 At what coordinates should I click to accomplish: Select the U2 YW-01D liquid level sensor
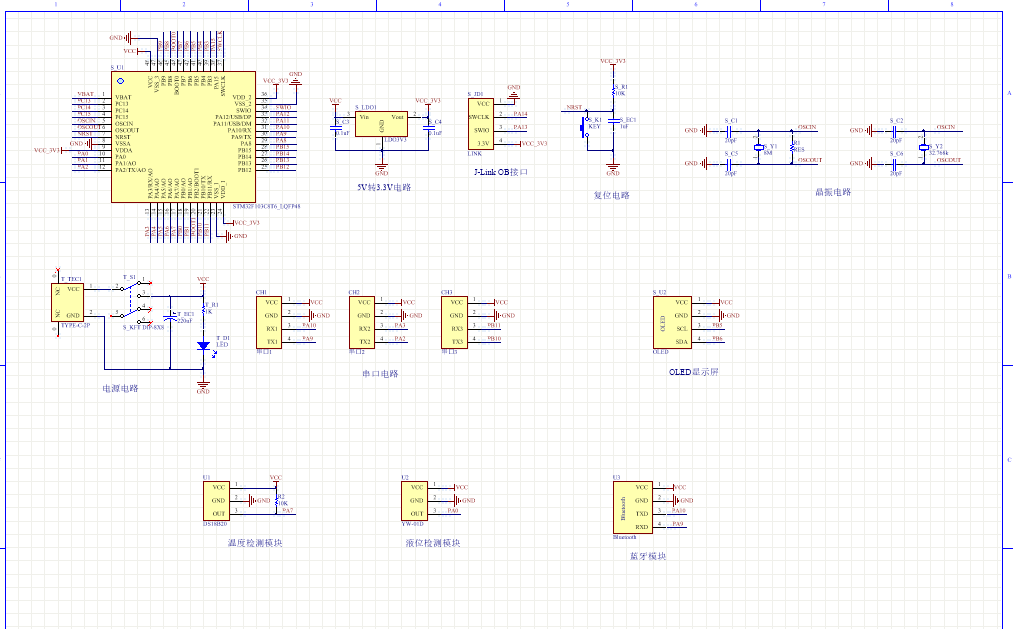(x=412, y=500)
